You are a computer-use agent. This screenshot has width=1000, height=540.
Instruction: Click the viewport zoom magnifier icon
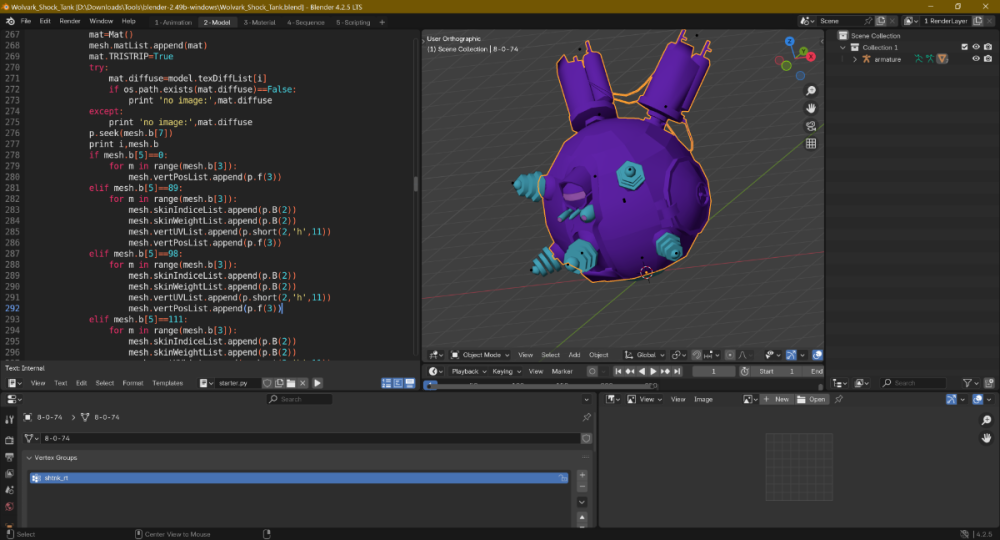tap(811, 91)
